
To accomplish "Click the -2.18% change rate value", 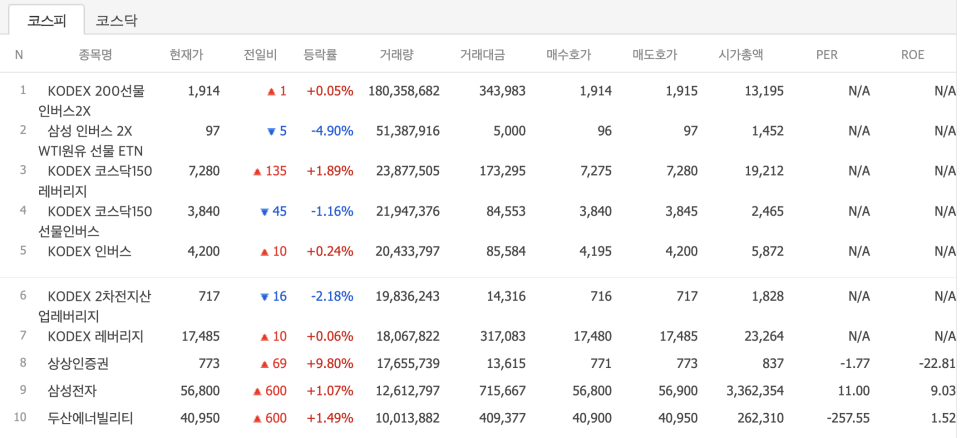I will [x=332, y=296].
